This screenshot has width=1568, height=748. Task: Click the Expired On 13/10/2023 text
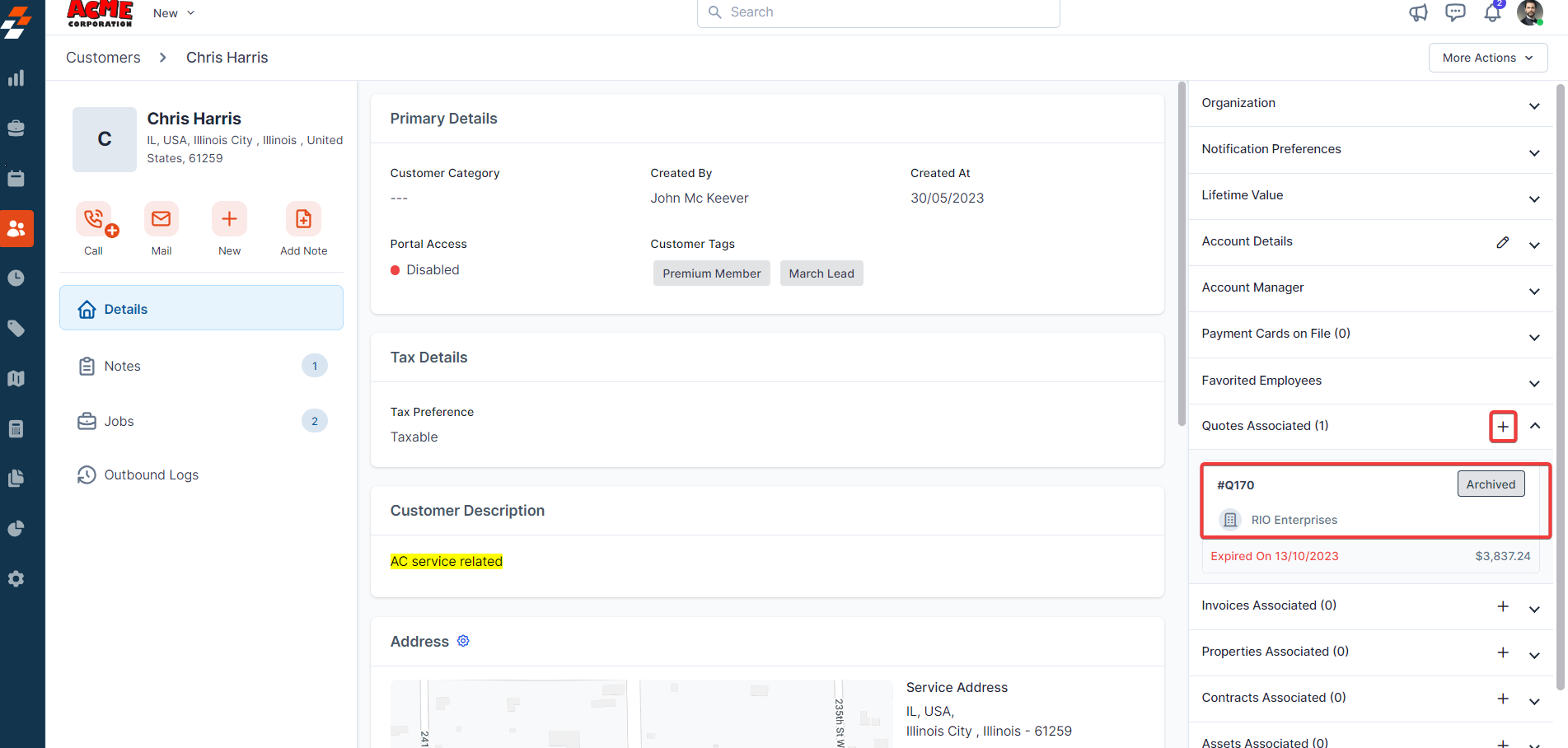pyautogui.click(x=1275, y=556)
